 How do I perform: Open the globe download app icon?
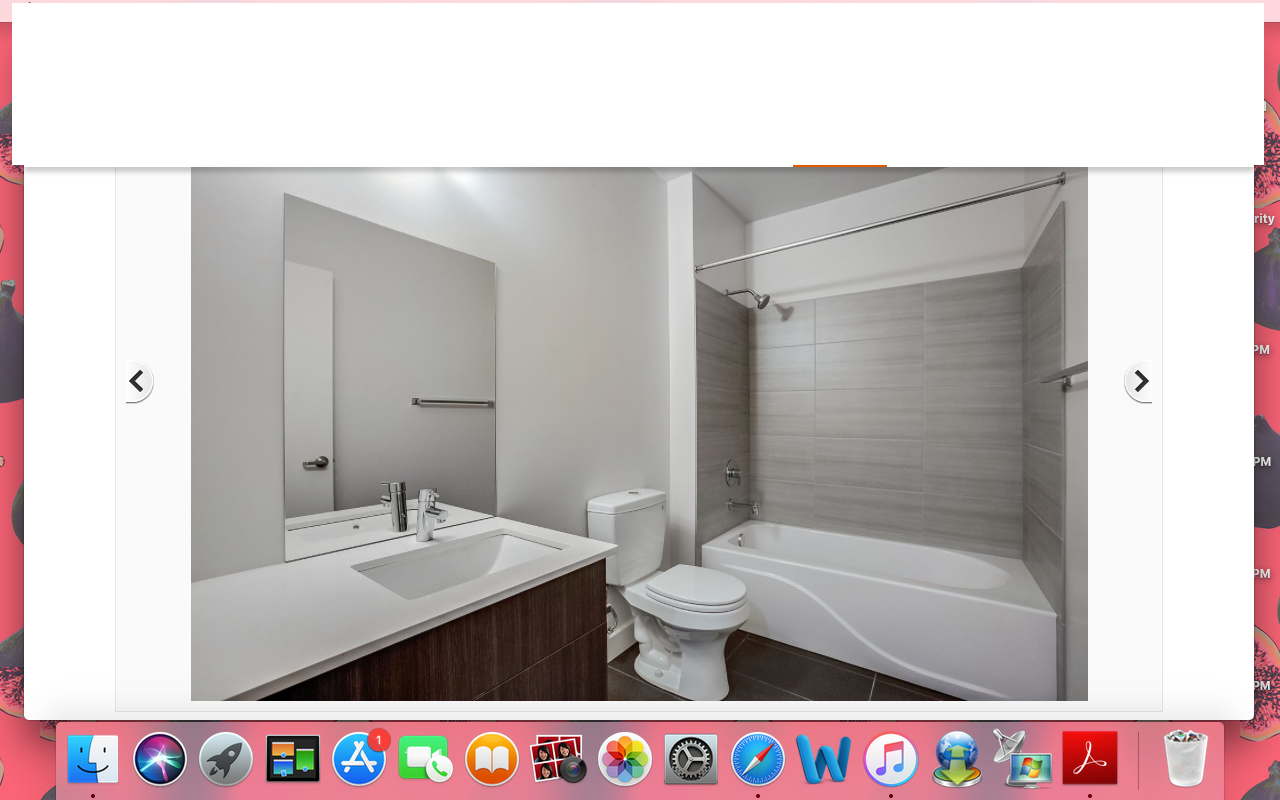click(957, 759)
